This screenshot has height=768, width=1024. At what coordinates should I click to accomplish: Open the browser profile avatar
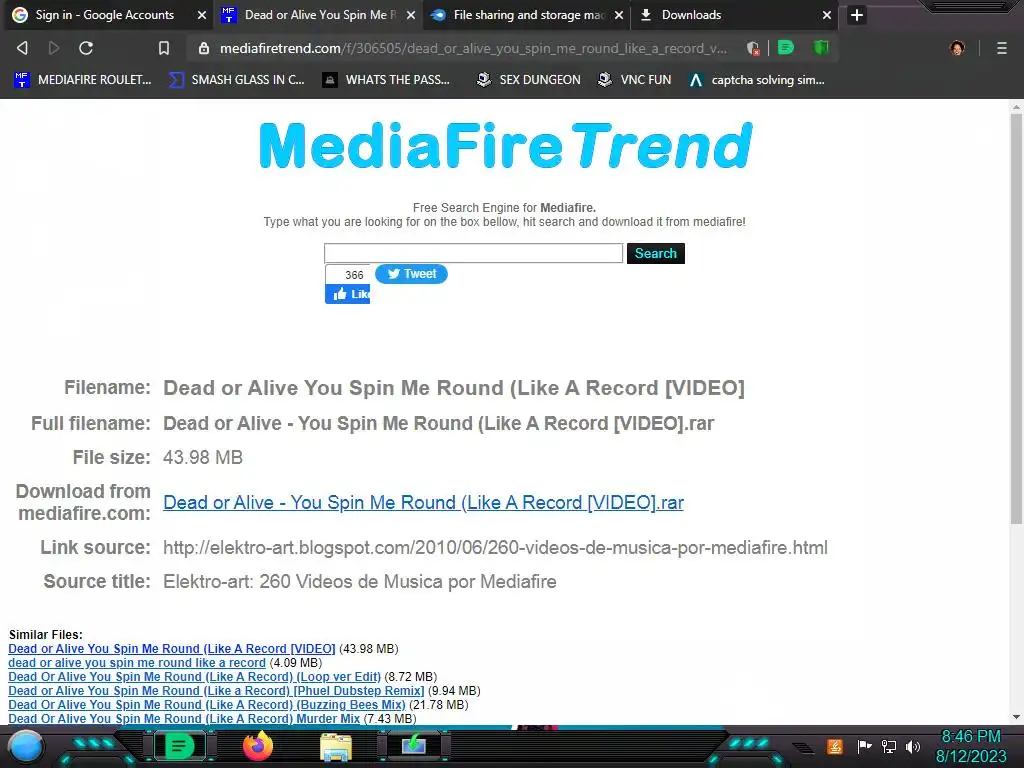tap(957, 48)
